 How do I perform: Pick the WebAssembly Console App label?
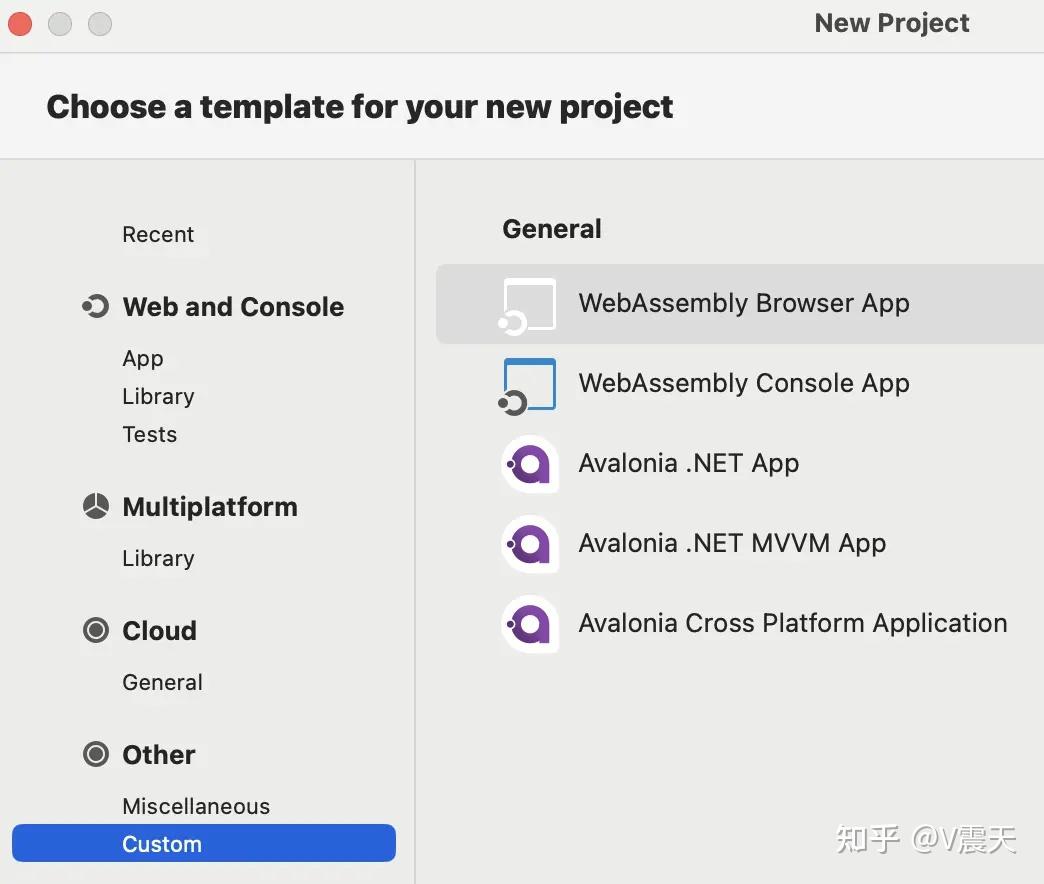[744, 384]
